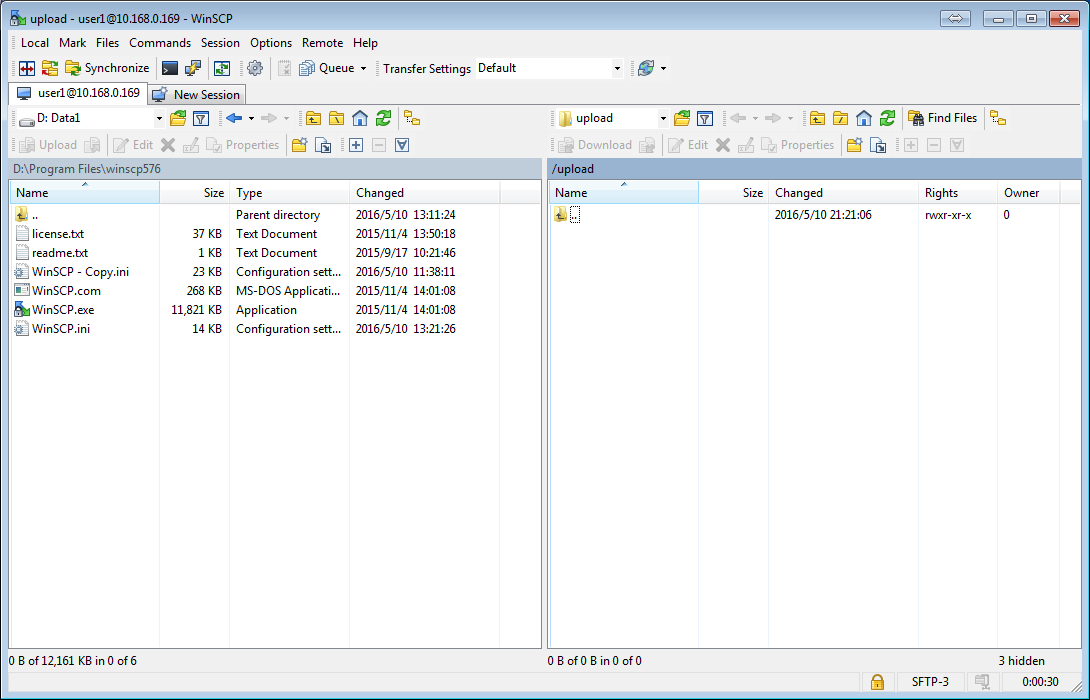Expand the local back history dropdown arrow
This screenshot has width=1090, height=700.
252,118
